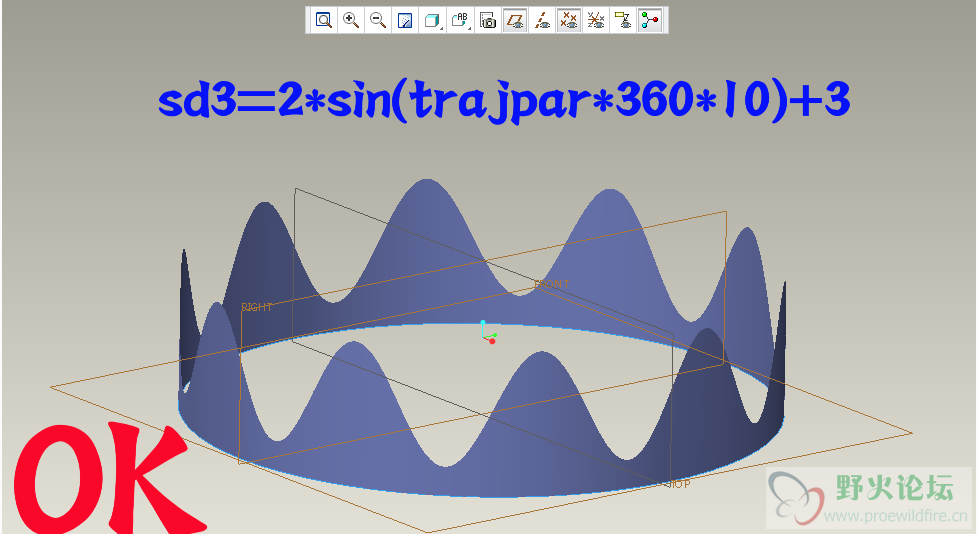The image size is (977, 534).
Task: Click the www.proewildfire.cn watermark link
Action: 895,516
